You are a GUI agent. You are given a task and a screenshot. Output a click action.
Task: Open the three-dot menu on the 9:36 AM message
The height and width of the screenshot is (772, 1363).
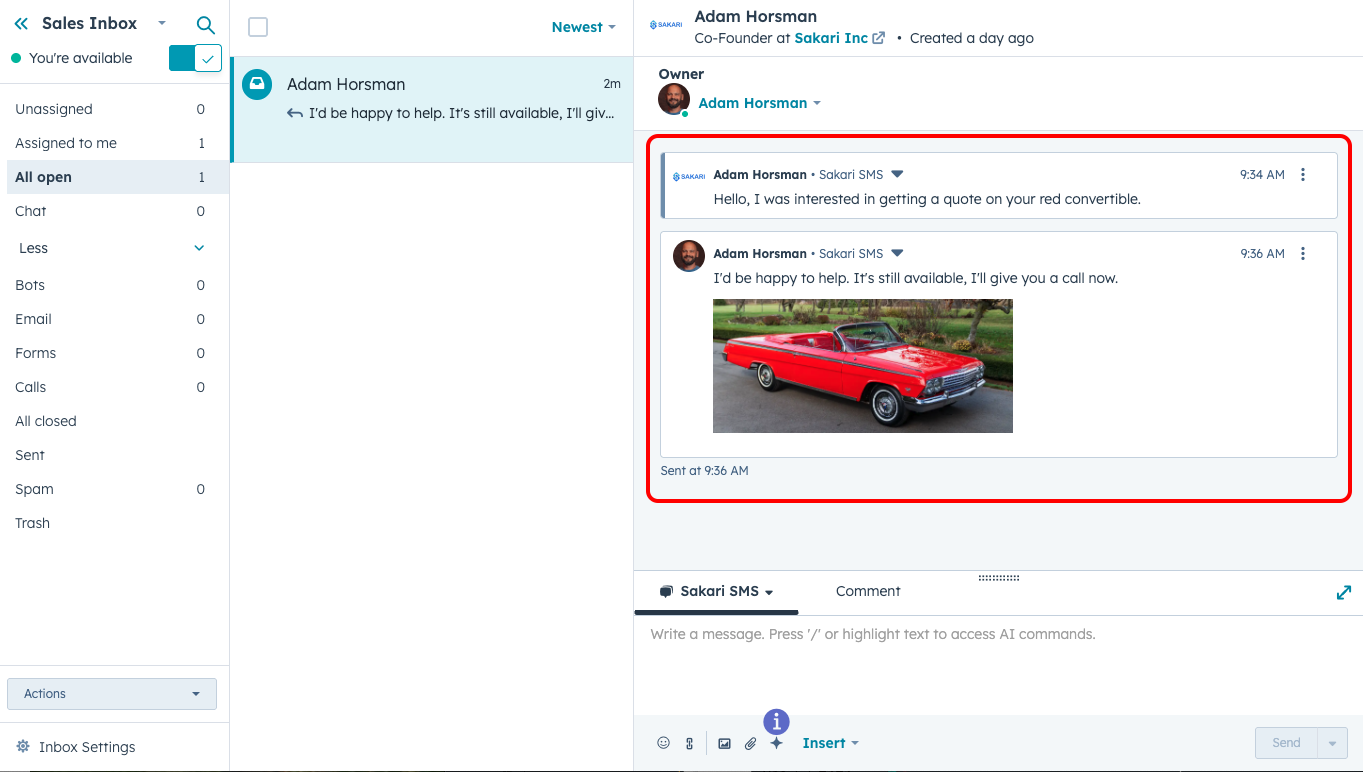pyautogui.click(x=1302, y=253)
